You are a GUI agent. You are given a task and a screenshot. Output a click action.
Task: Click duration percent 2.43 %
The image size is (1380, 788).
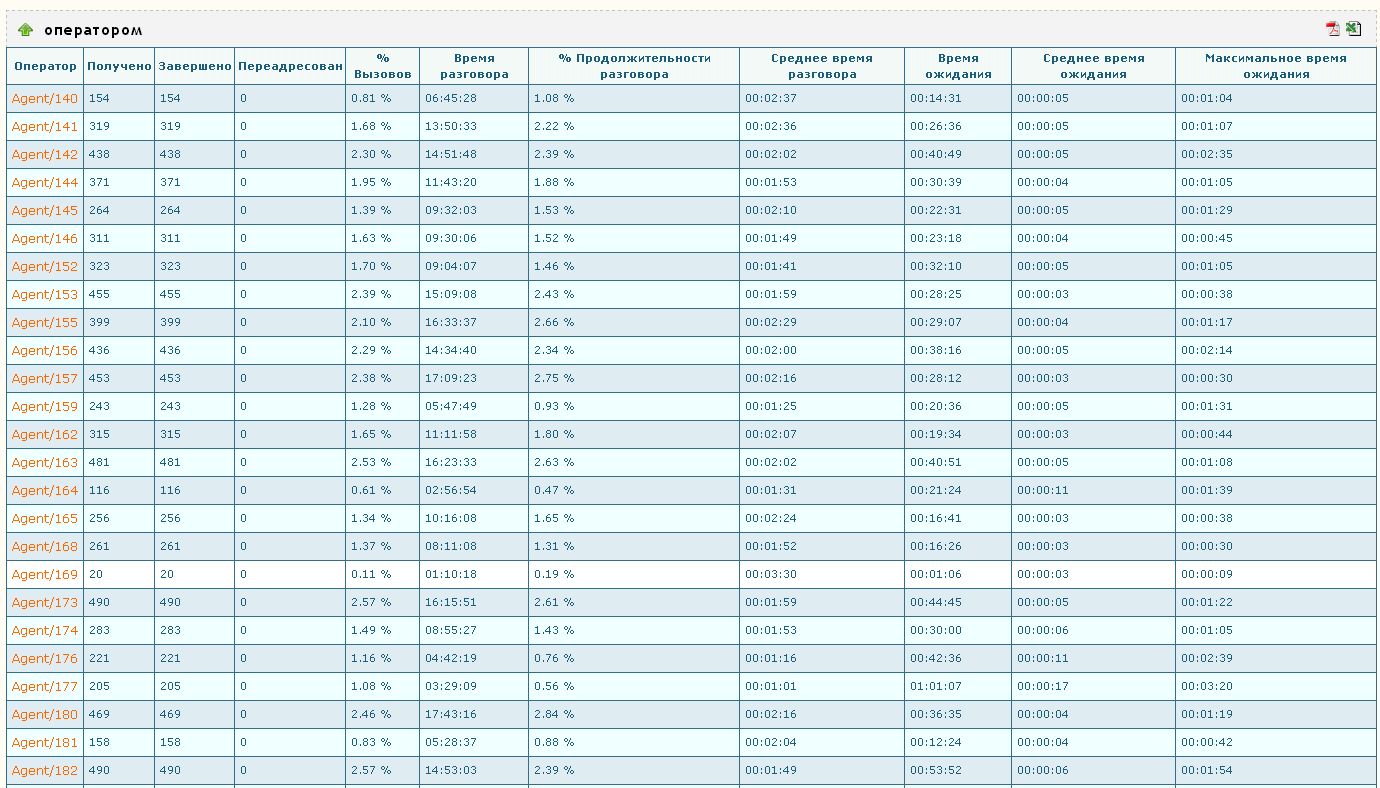coord(554,294)
